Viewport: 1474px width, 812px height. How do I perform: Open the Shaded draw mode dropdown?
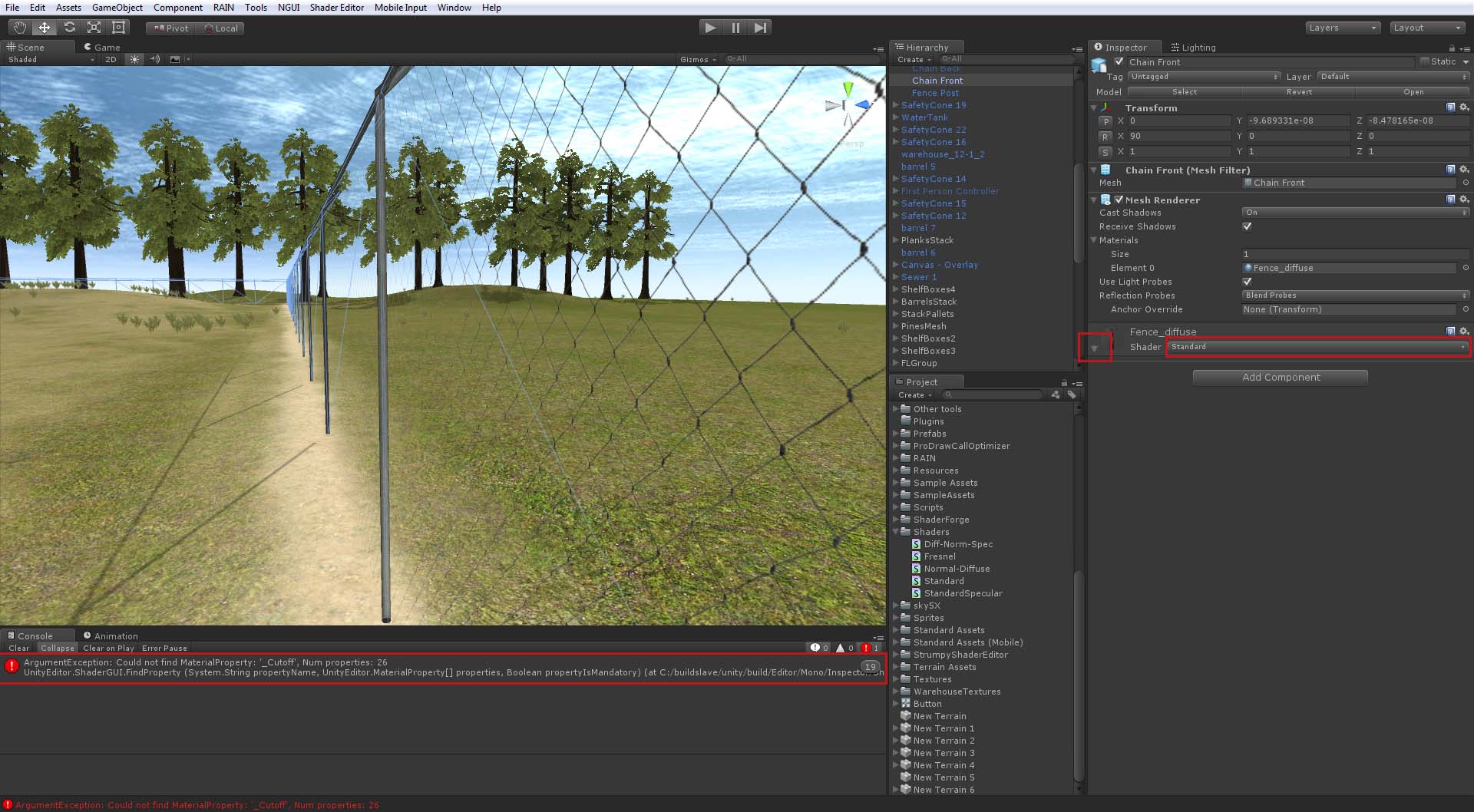tap(51, 59)
